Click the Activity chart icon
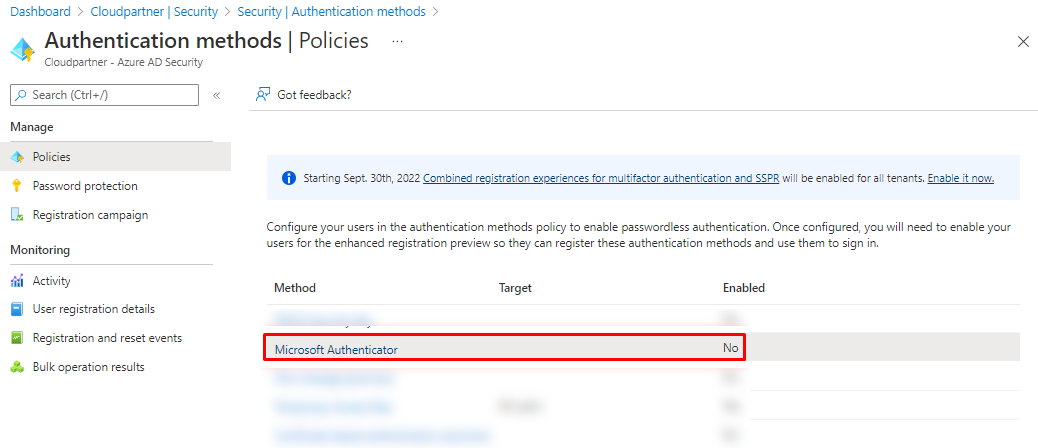 17,281
